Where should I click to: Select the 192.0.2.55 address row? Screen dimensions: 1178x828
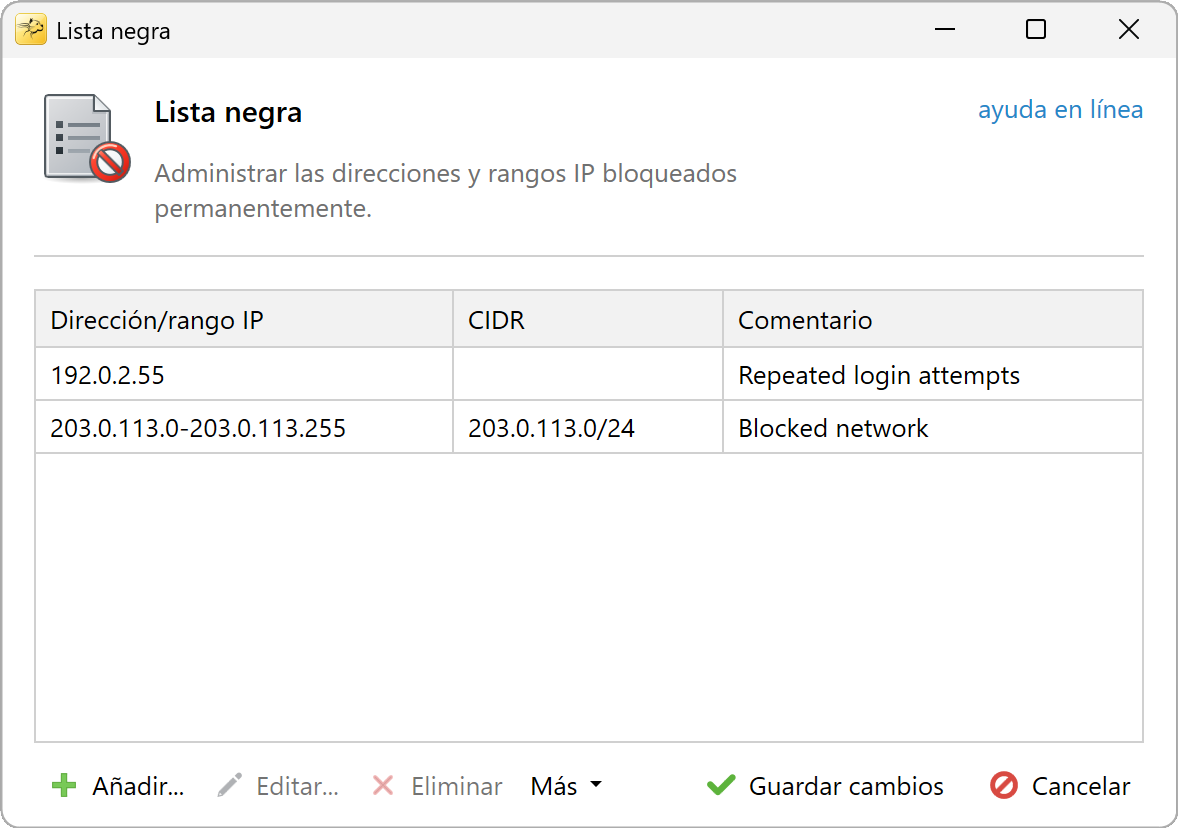[589, 374]
